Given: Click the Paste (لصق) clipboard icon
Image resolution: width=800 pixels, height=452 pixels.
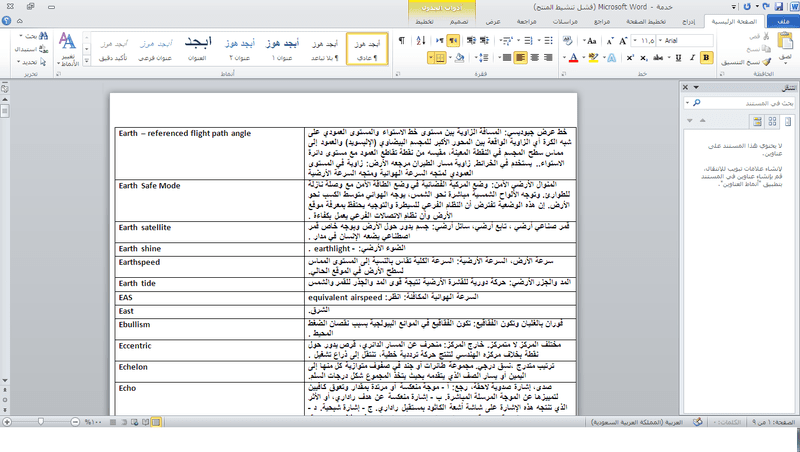Looking at the screenshot, I should (x=785, y=42).
